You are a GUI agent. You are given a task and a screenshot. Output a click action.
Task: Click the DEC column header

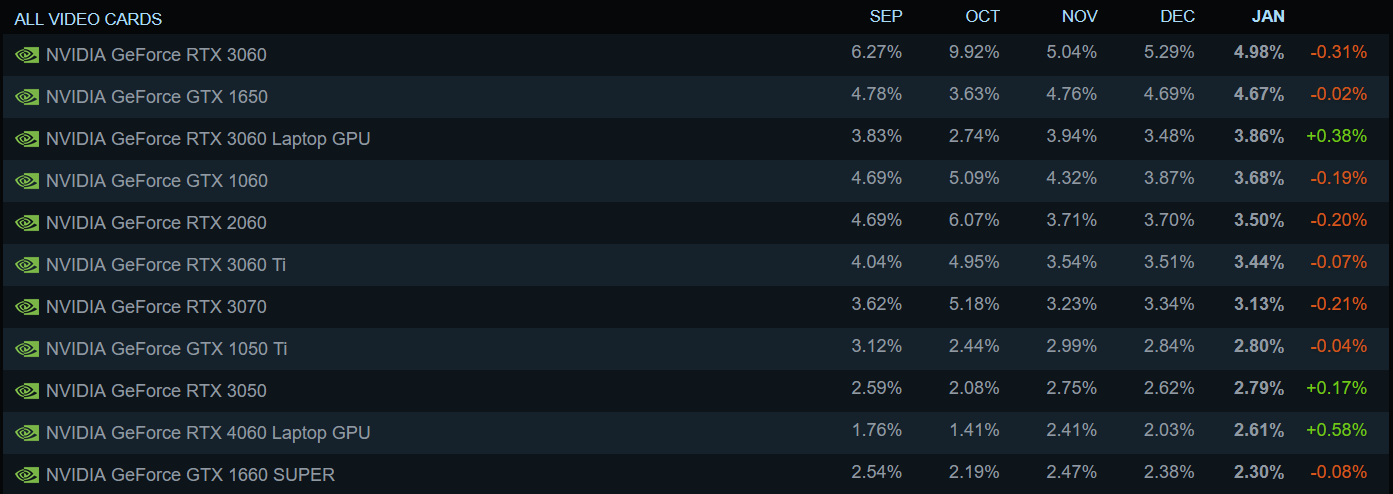[x=1177, y=16]
